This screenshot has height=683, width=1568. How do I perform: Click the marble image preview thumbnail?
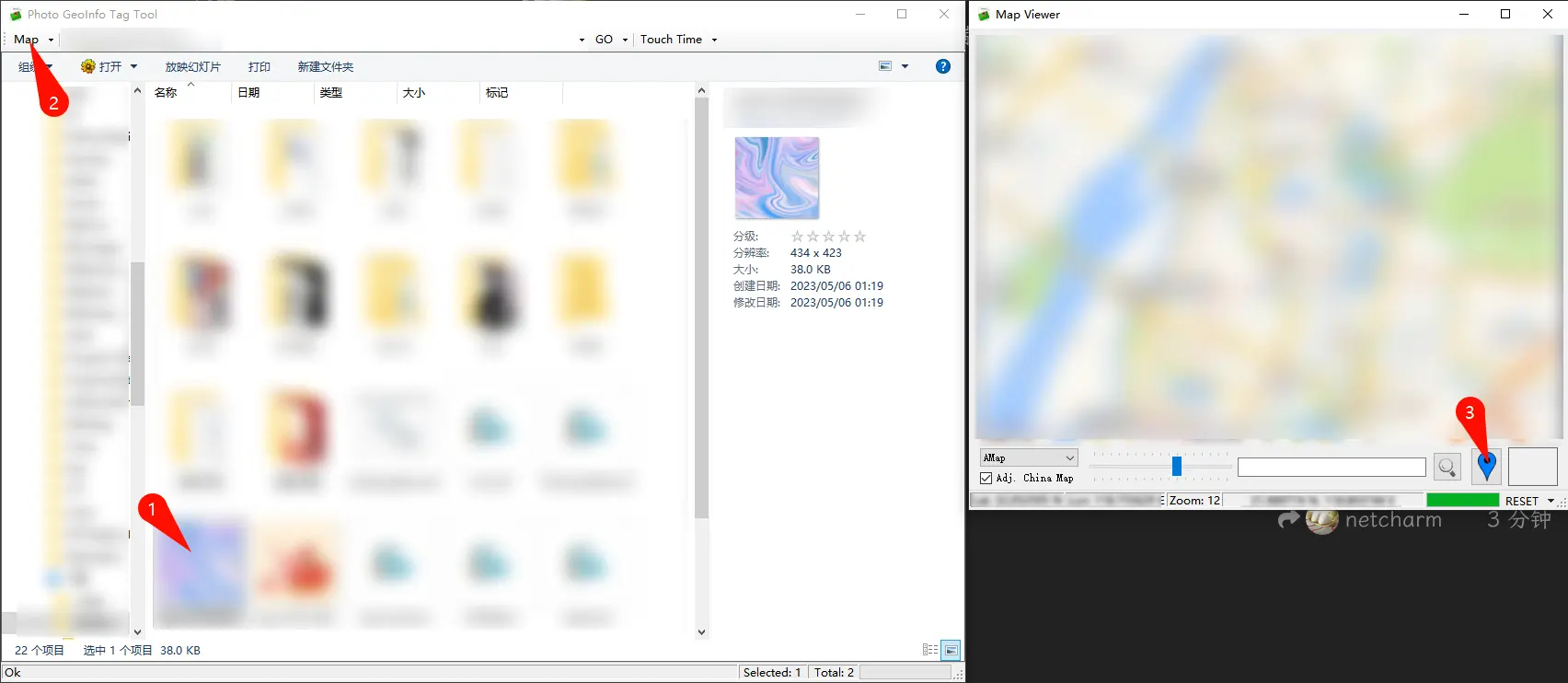(777, 178)
